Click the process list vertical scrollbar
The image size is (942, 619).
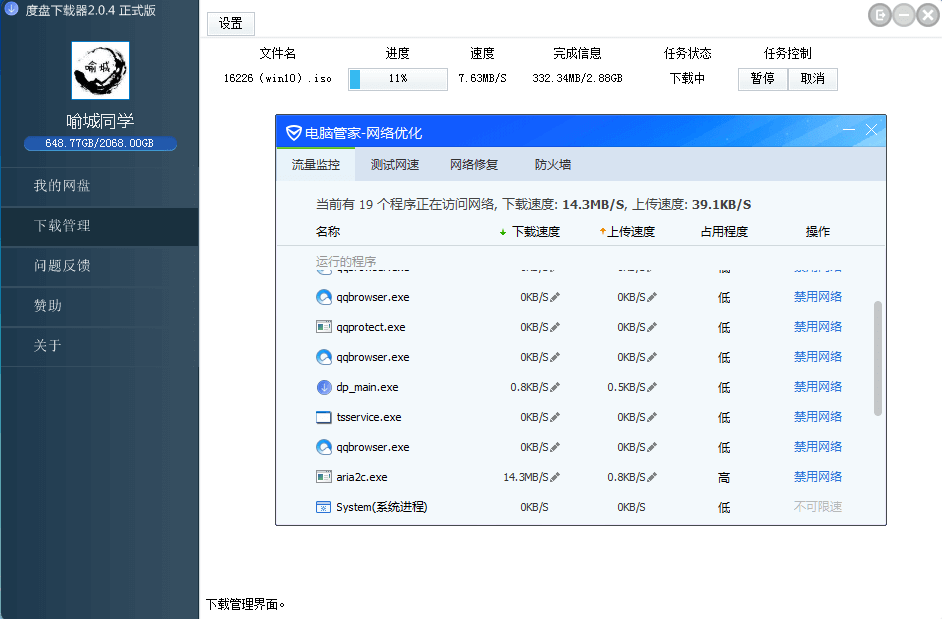(x=878, y=358)
